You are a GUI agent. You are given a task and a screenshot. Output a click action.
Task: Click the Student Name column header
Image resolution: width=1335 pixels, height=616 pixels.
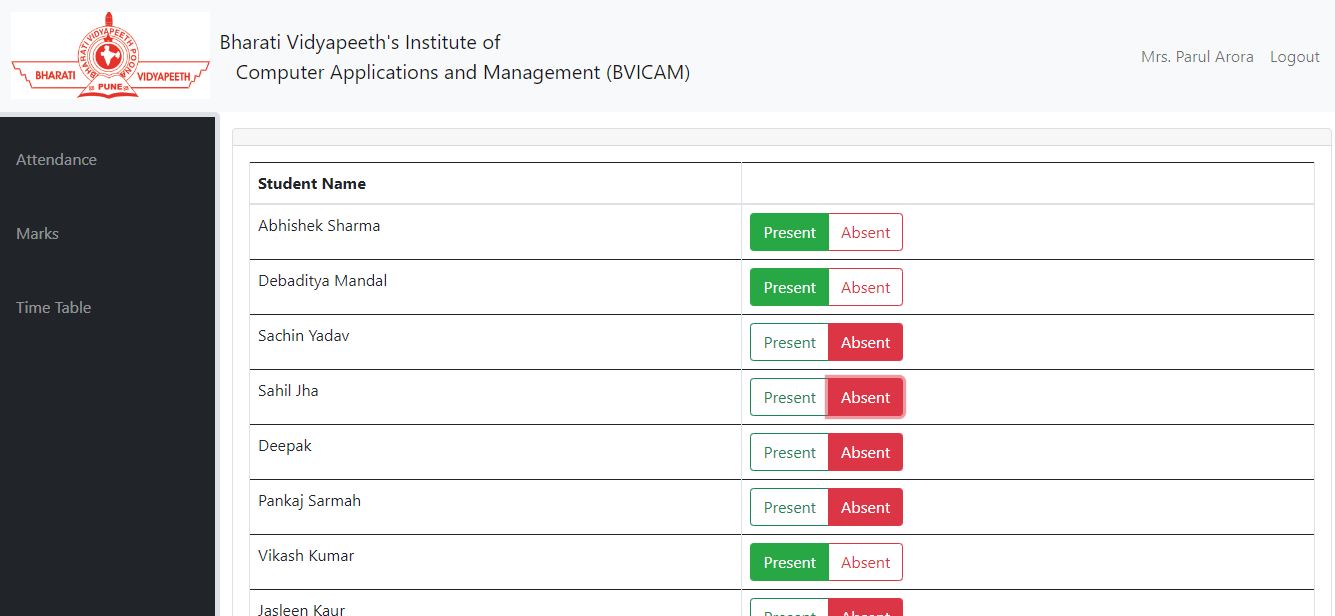click(310, 183)
